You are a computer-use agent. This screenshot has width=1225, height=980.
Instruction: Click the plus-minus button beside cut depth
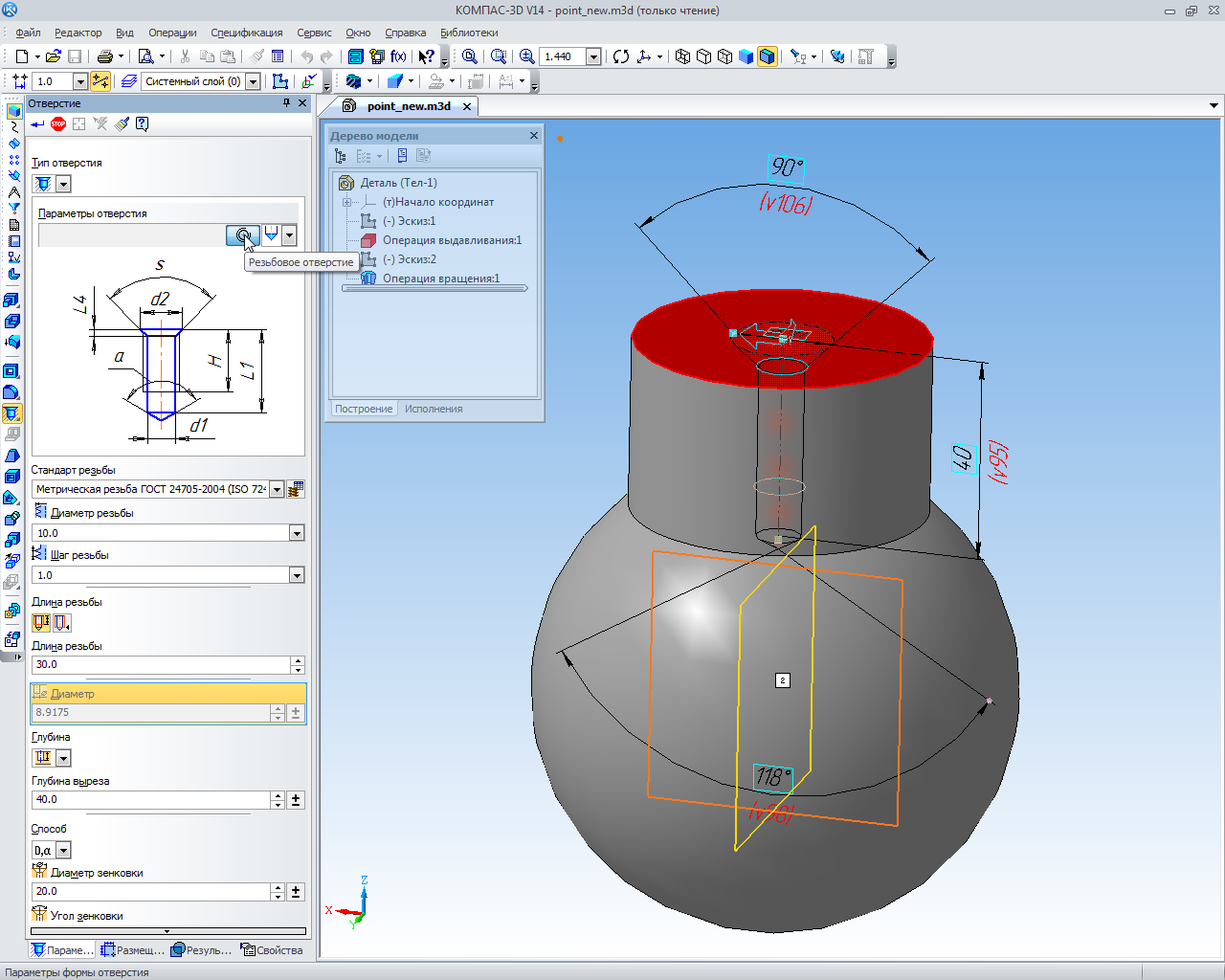click(296, 799)
